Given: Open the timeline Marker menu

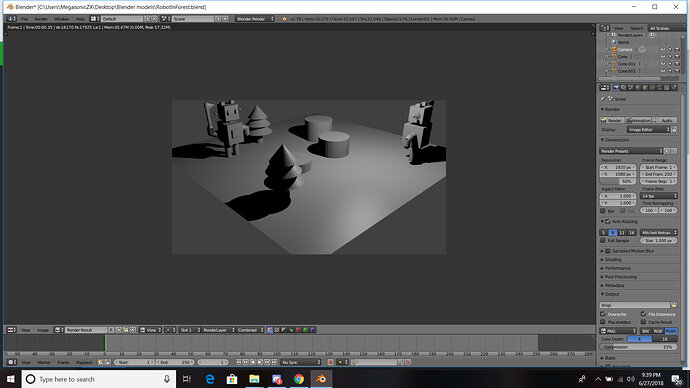Looking at the screenshot, I should point(44,362).
